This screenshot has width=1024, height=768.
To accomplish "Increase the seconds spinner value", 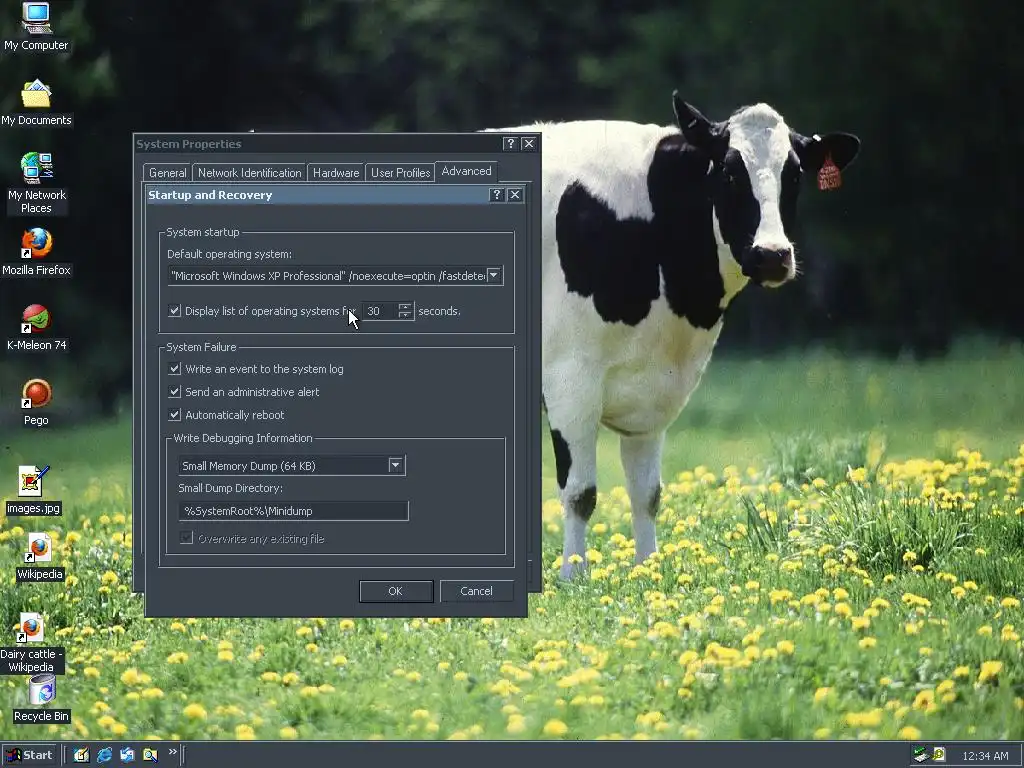I will [x=405, y=306].
